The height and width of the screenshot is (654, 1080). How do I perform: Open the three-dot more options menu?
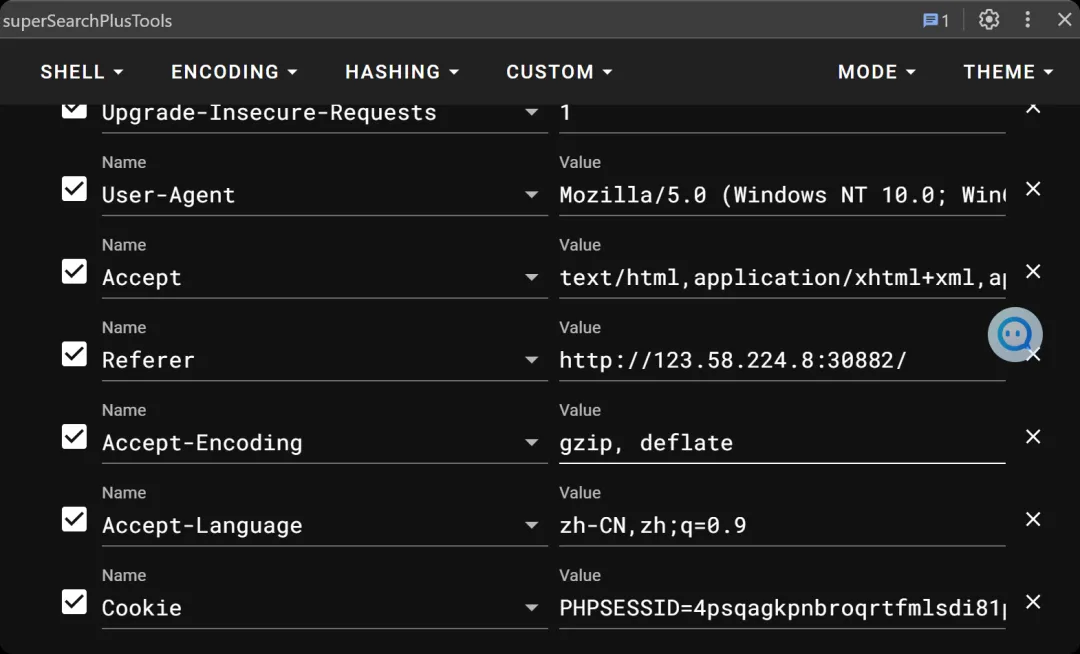[x=1027, y=20]
